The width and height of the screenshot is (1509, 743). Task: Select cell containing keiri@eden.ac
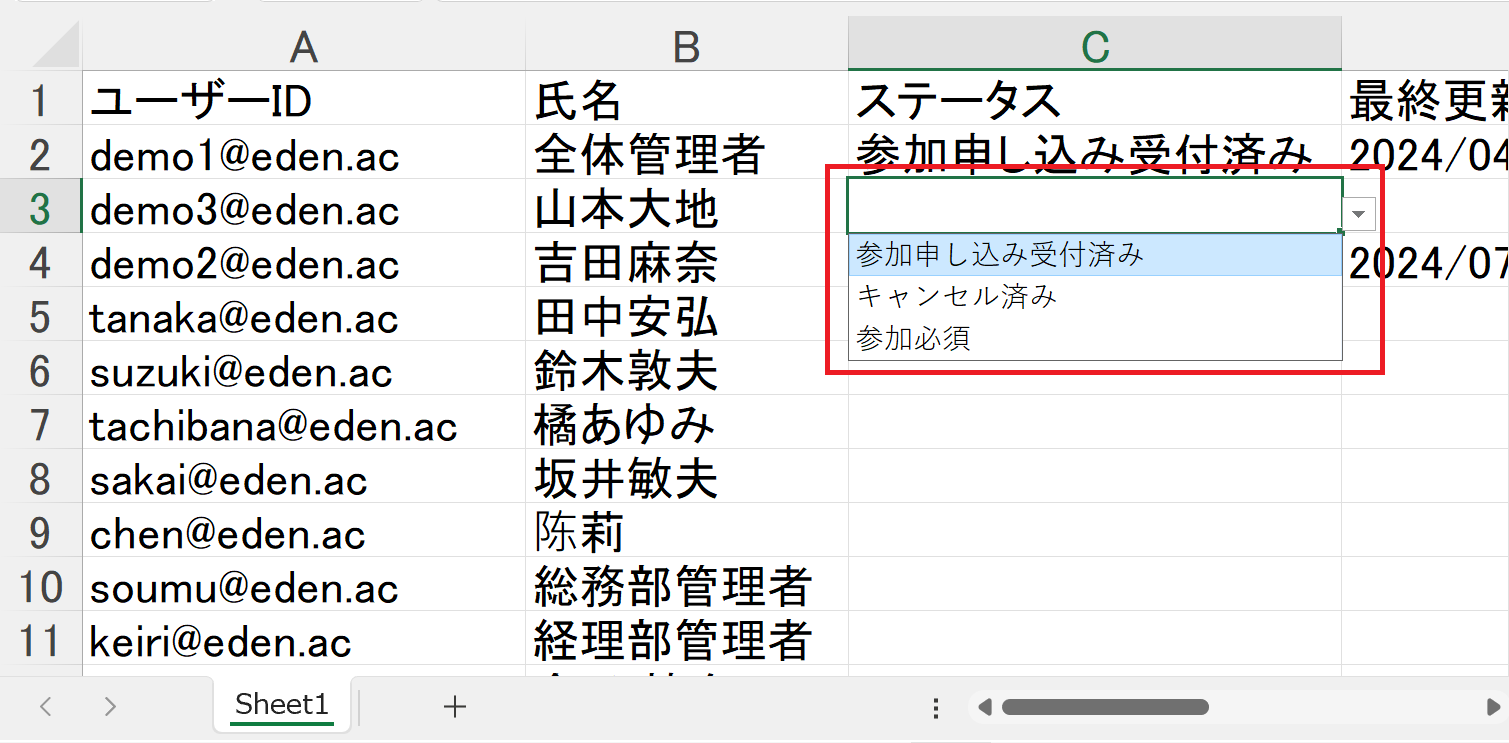coord(304,638)
